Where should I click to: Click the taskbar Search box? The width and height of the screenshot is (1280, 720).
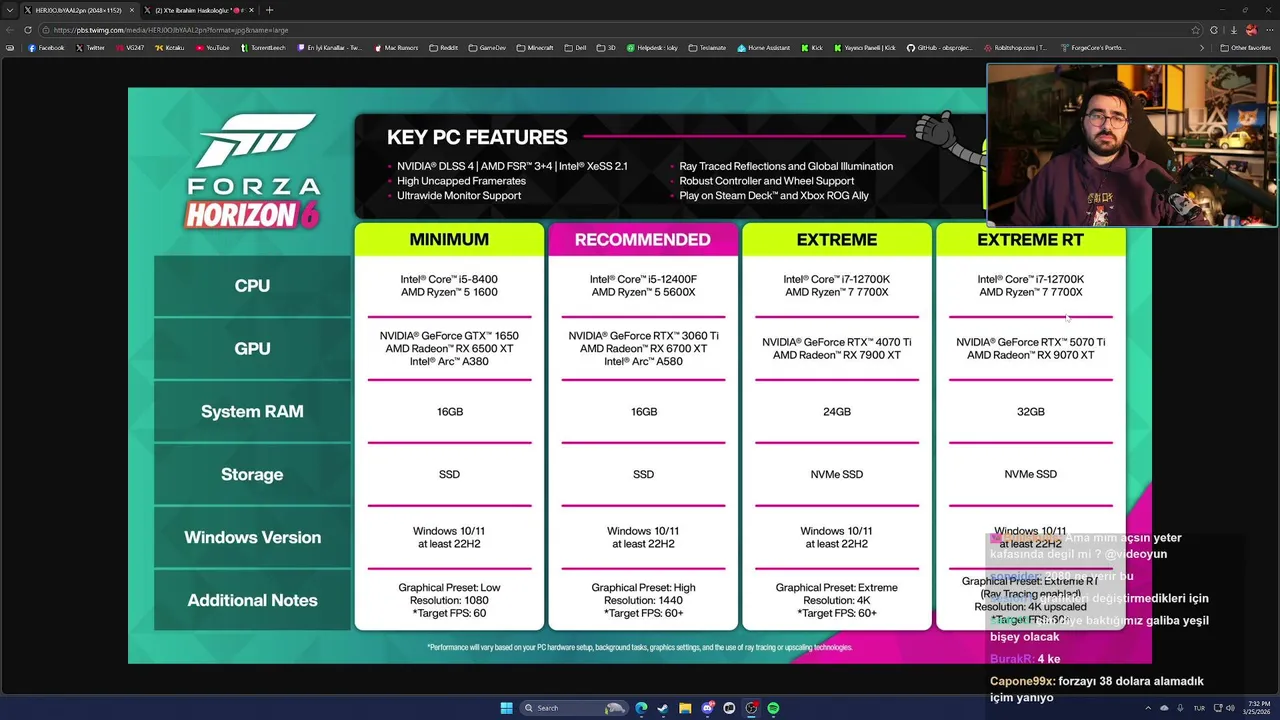click(574, 708)
